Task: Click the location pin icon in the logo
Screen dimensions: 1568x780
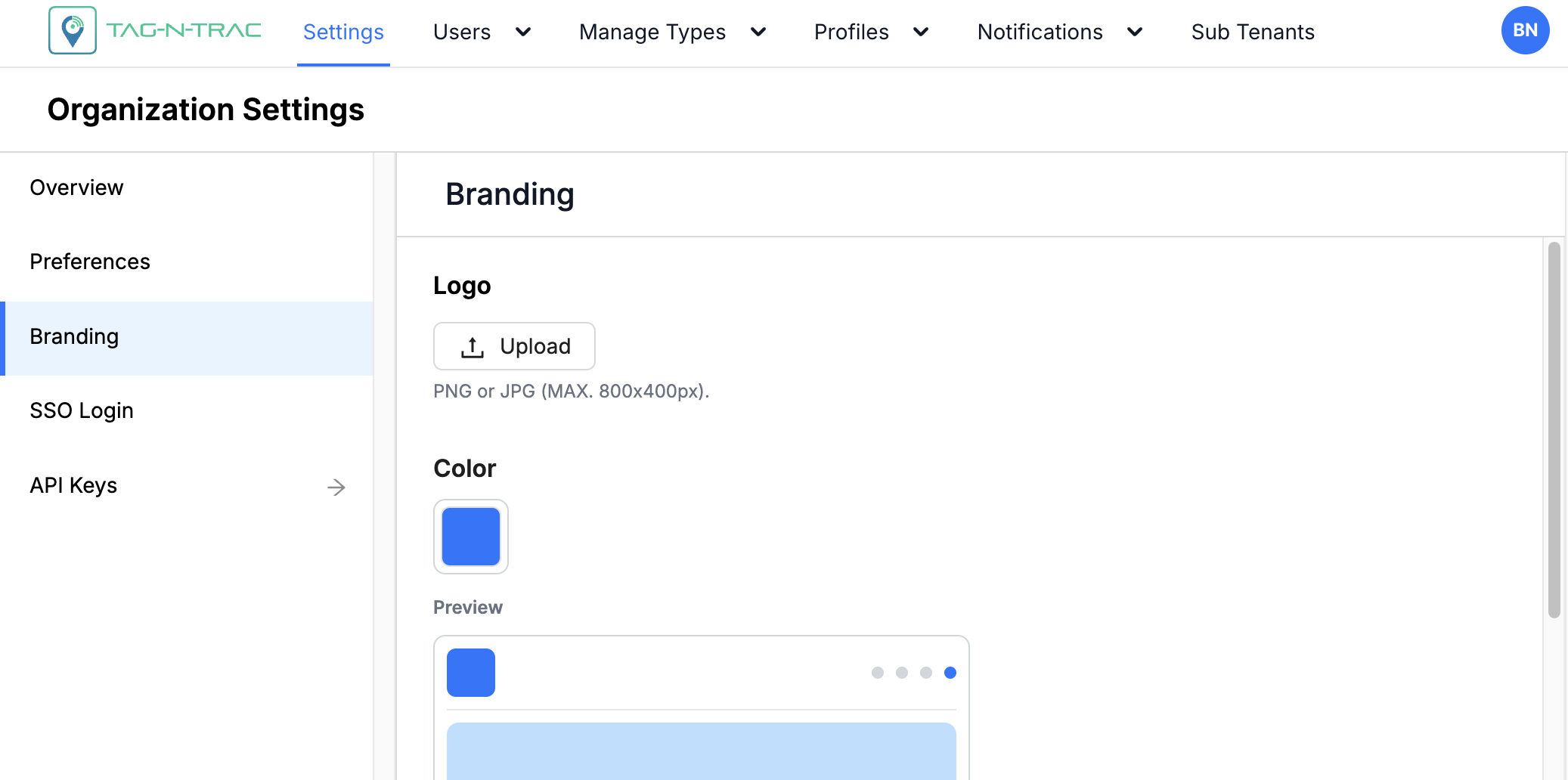Action: (72, 30)
